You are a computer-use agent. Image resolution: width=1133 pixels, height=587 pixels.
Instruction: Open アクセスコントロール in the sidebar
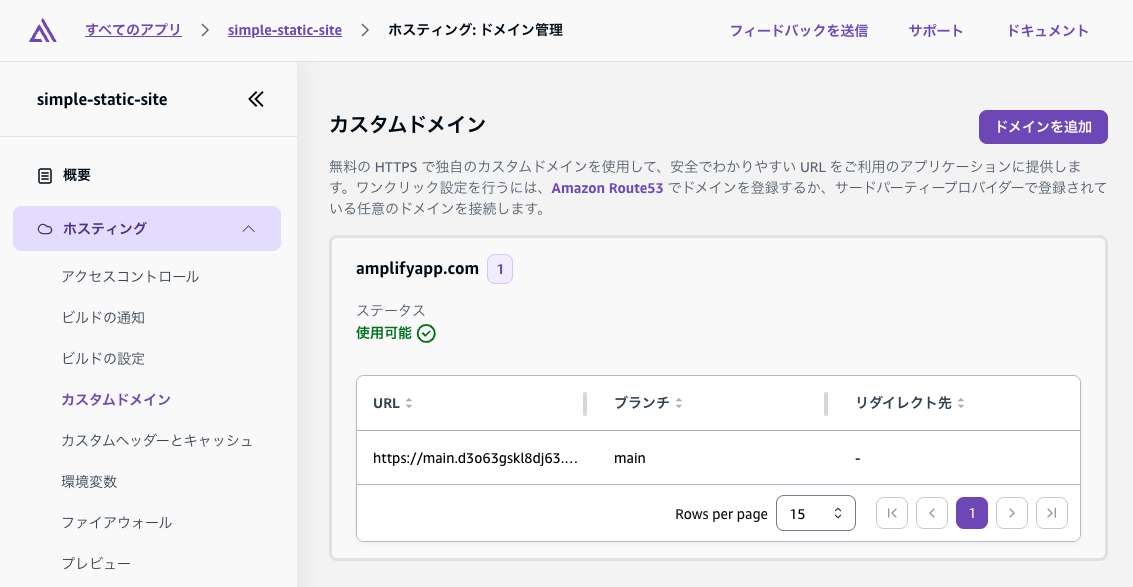pyautogui.click(x=130, y=276)
